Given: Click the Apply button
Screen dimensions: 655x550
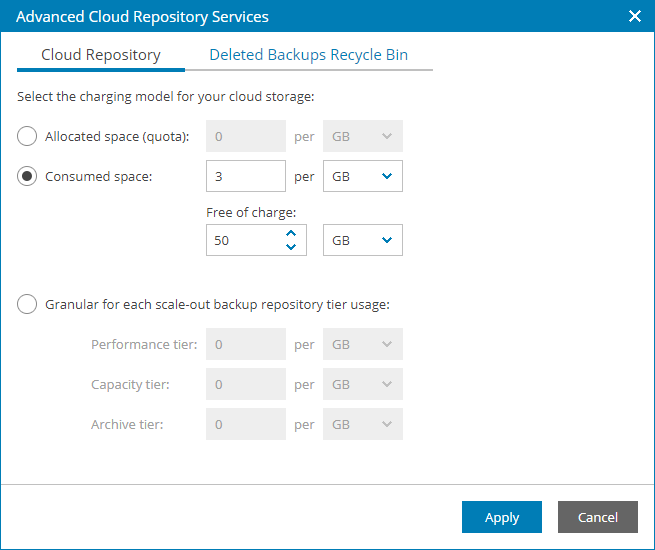Looking at the screenshot, I should click(501, 517).
